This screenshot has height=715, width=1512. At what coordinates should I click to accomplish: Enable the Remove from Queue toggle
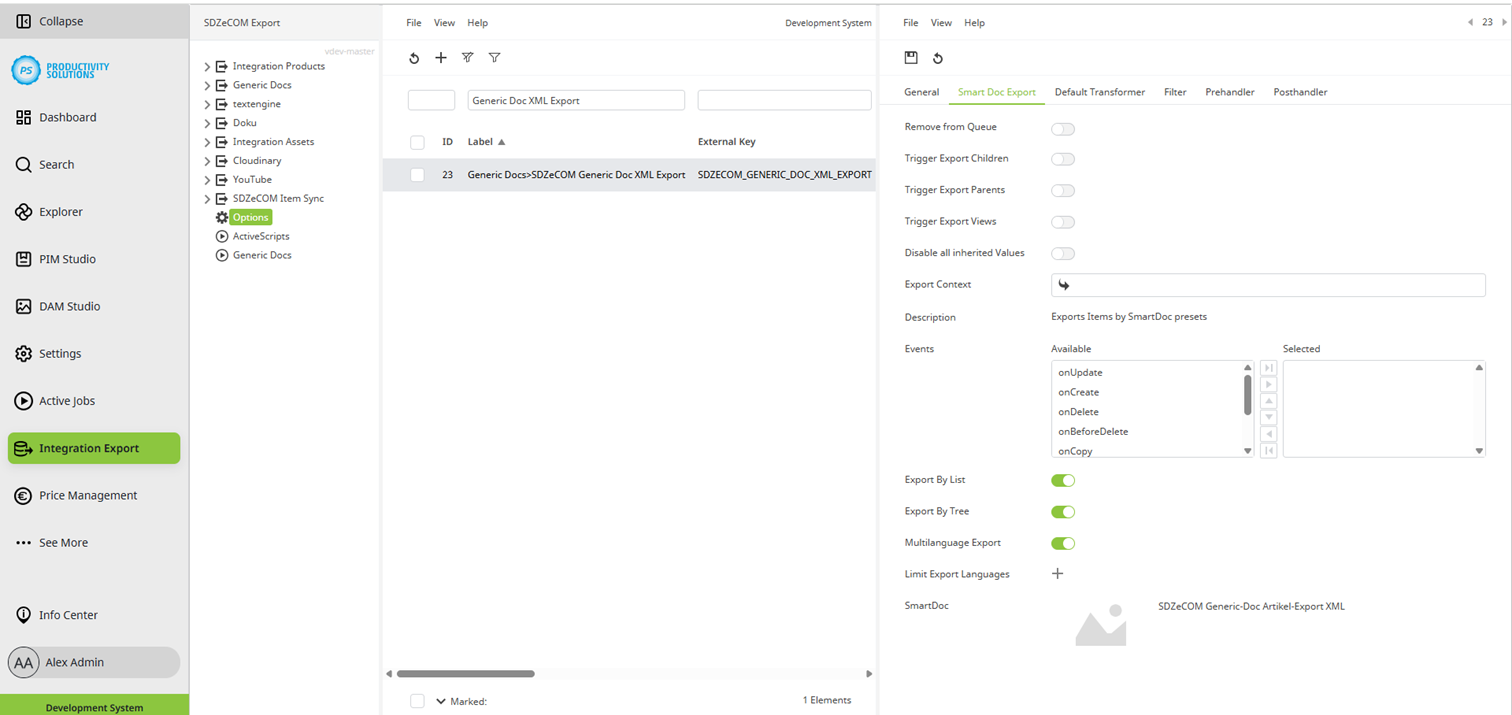(x=1063, y=128)
